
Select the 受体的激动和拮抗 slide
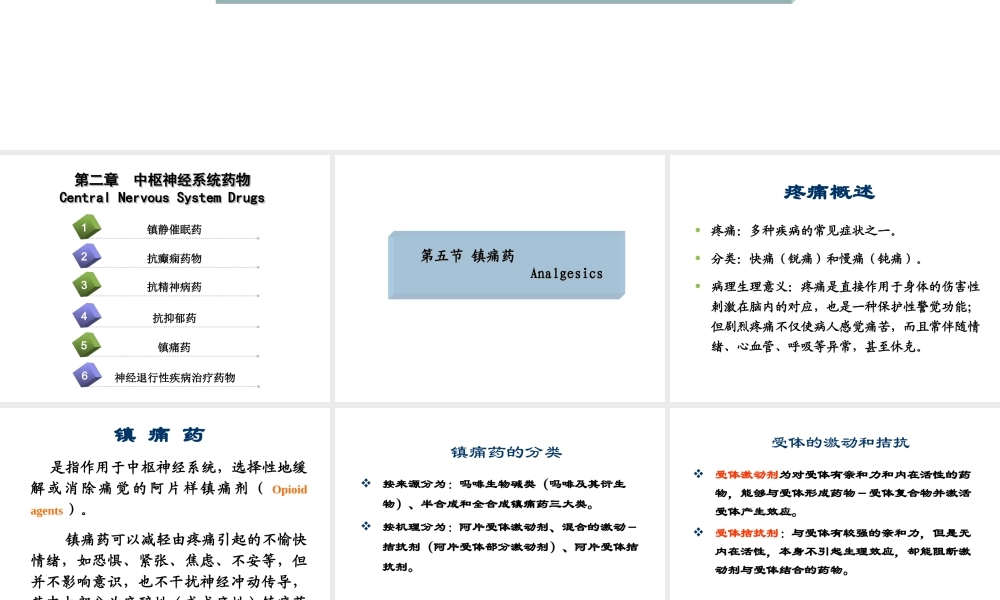click(841, 442)
